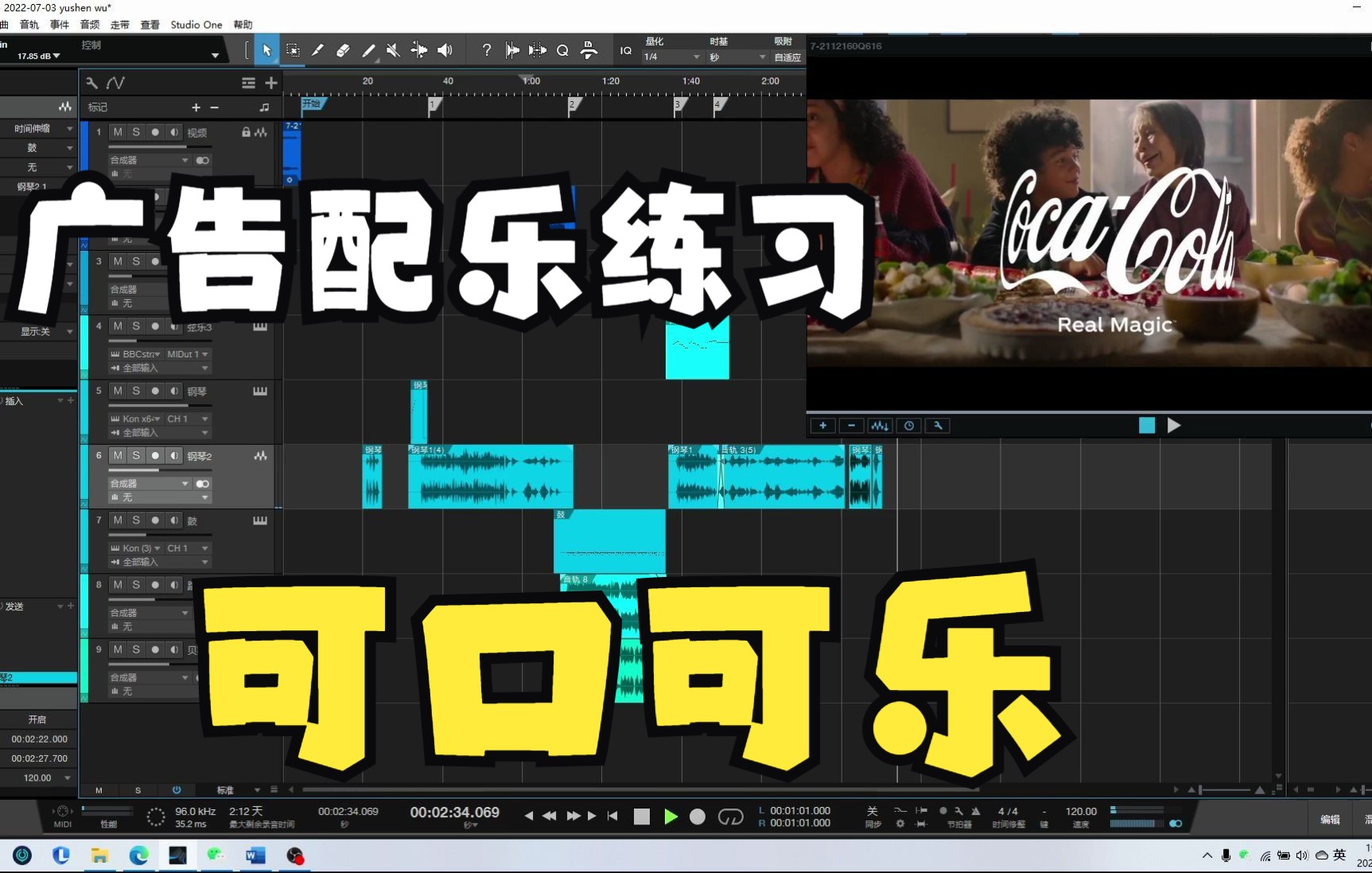Click the IQ input quantize button

pos(626,50)
